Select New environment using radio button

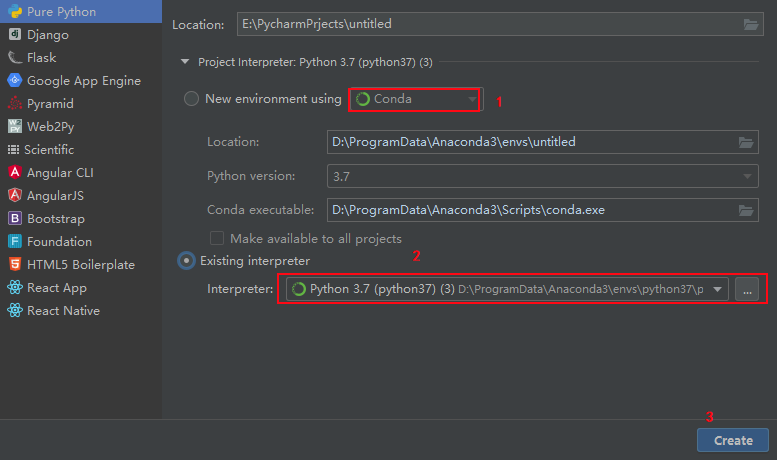click(x=191, y=99)
